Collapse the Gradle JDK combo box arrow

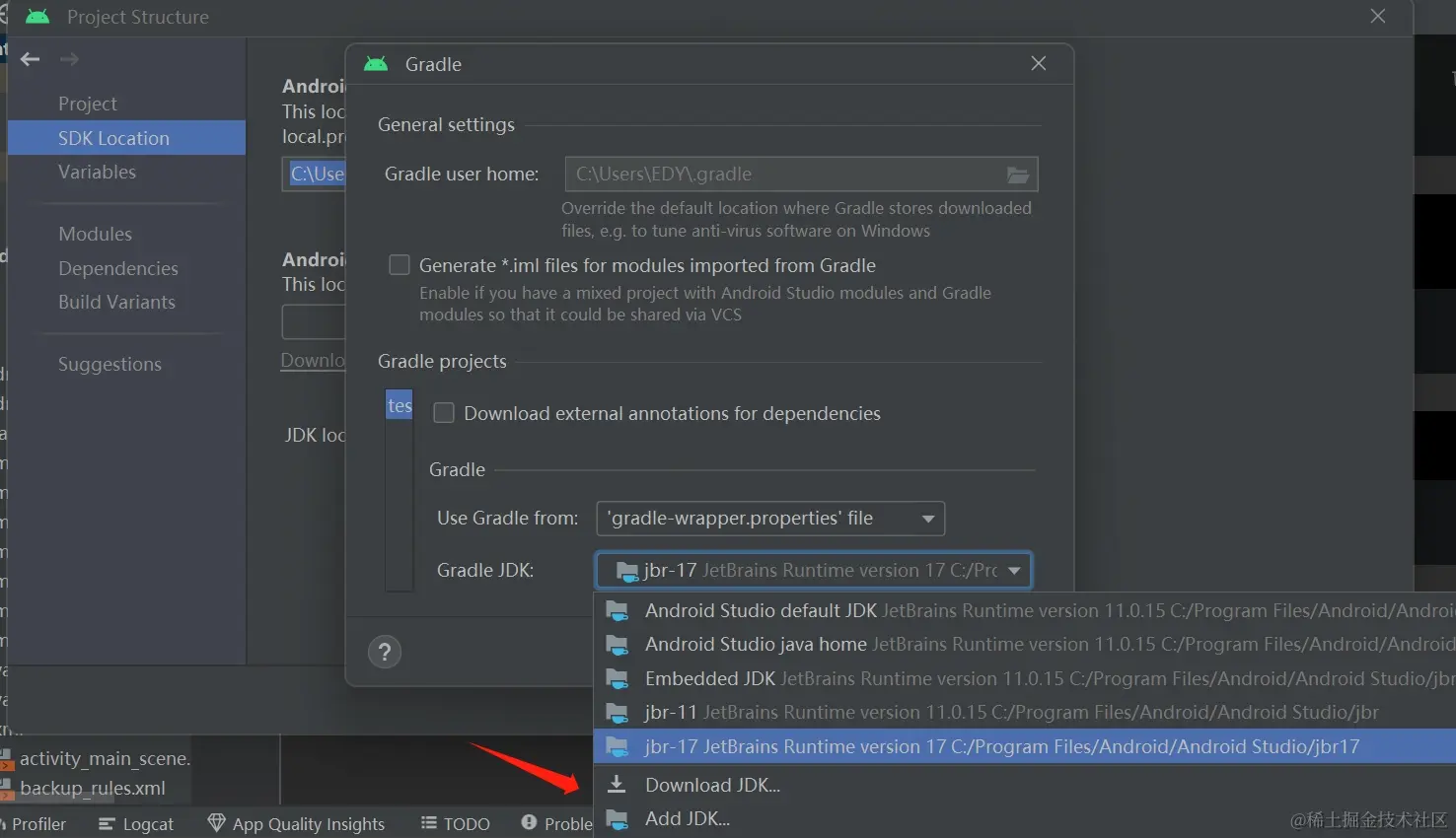tap(1014, 571)
